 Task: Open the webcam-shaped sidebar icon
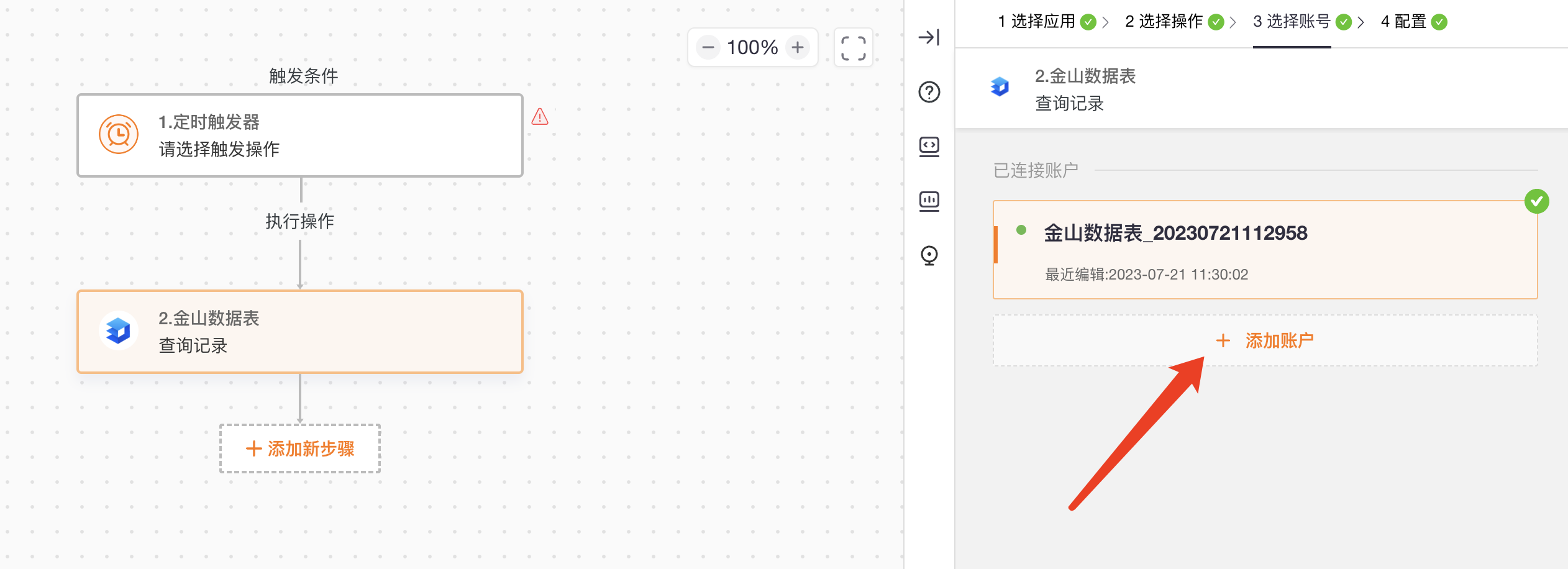coord(929,255)
